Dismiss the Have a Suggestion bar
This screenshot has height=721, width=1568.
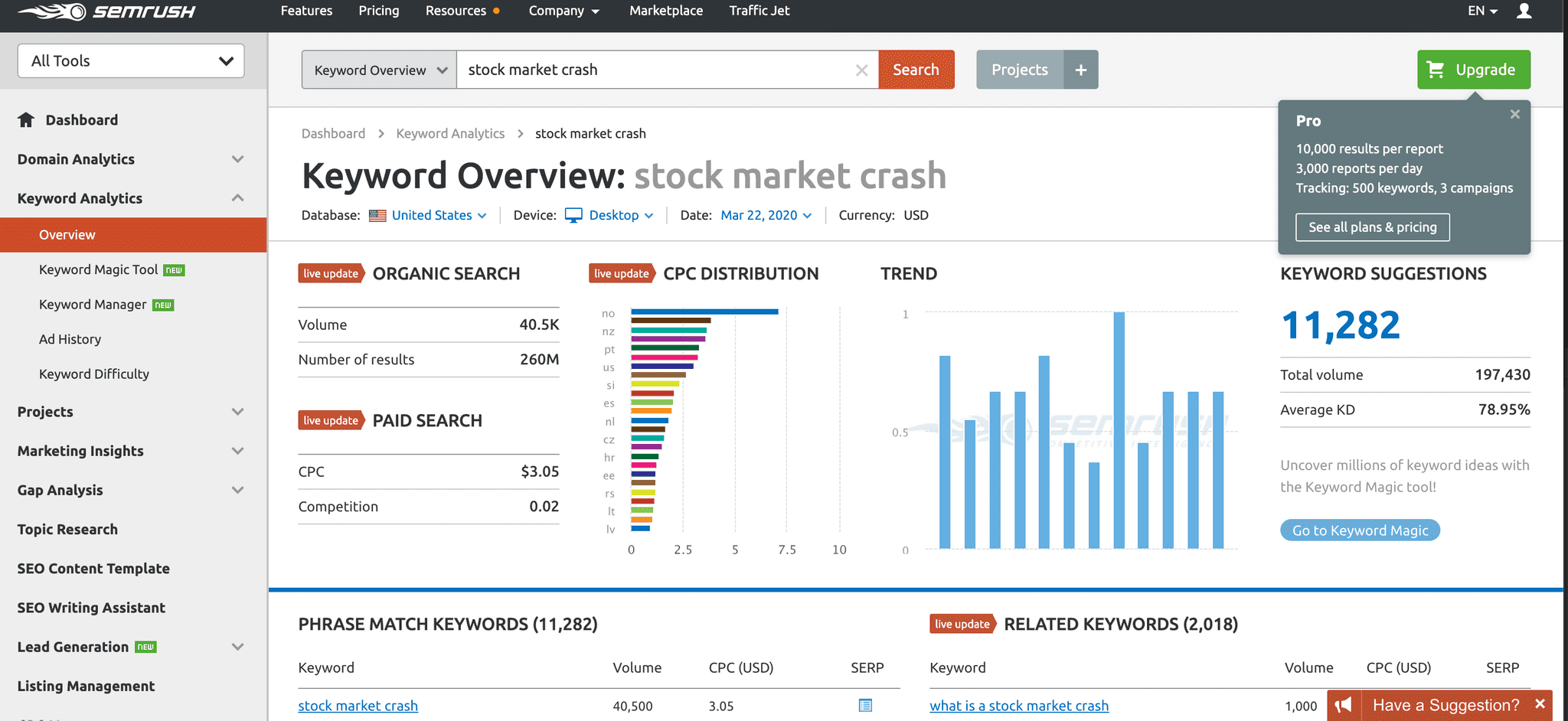click(1540, 704)
